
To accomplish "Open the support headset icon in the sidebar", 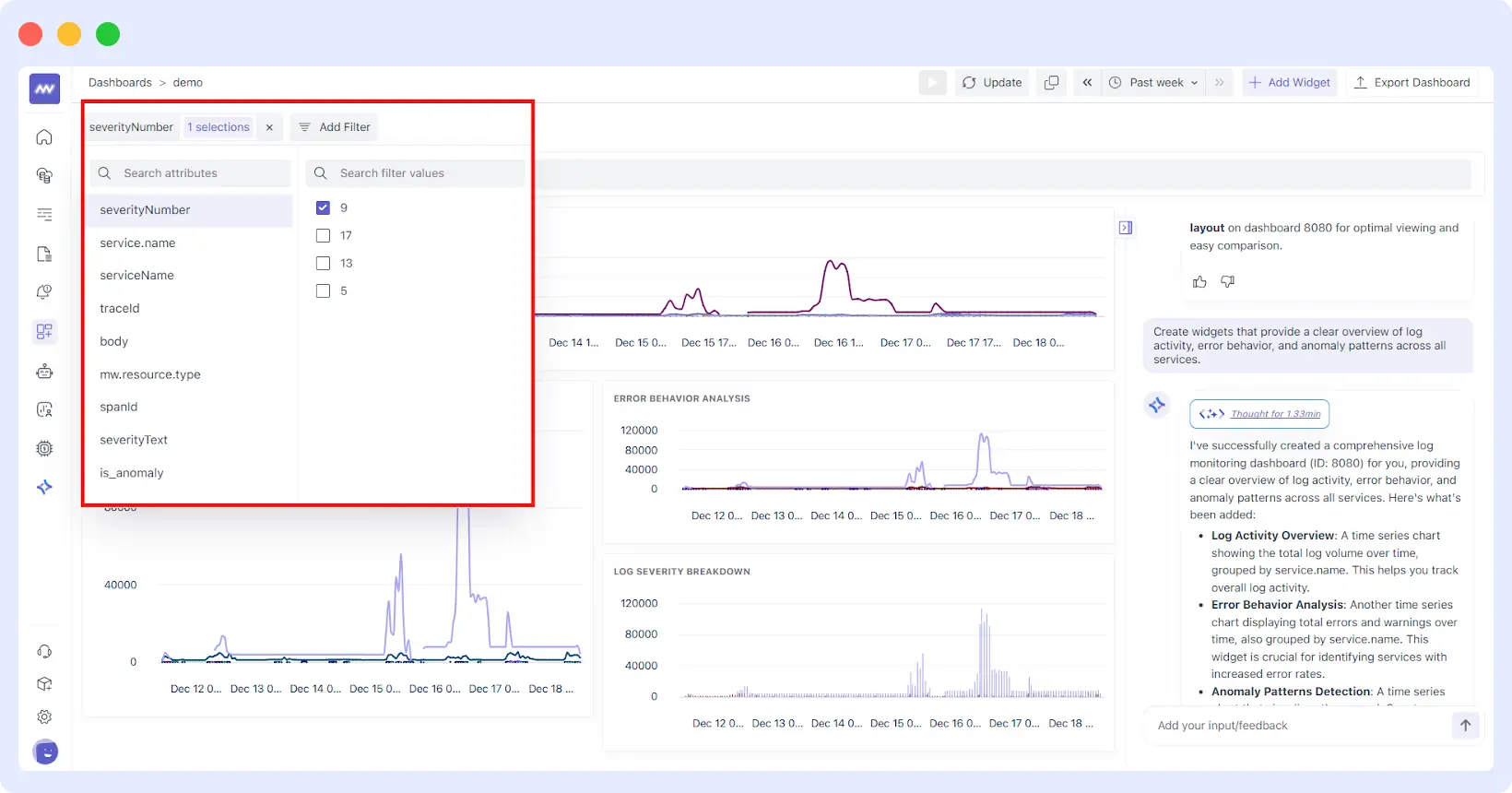I will (44, 651).
